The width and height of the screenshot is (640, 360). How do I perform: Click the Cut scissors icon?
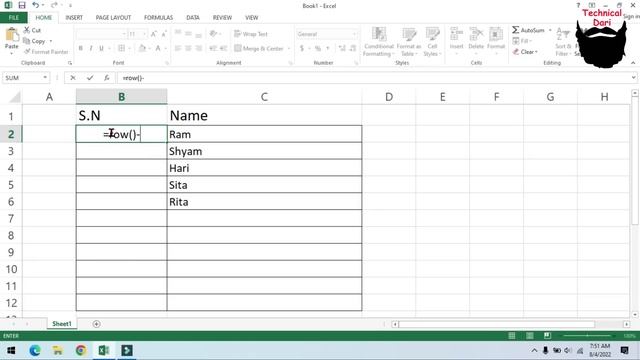coord(27,30)
